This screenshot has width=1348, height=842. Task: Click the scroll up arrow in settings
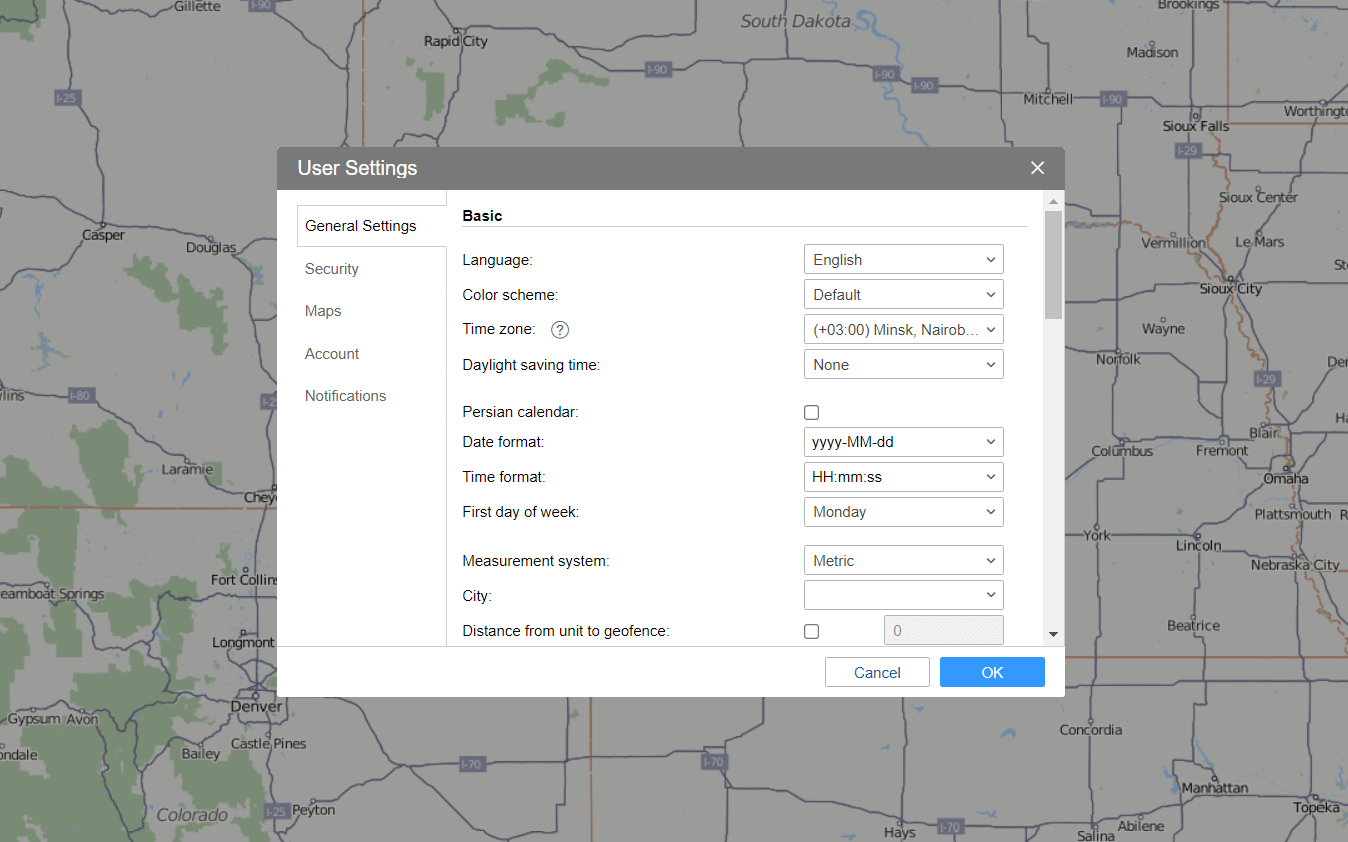[x=1053, y=201]
